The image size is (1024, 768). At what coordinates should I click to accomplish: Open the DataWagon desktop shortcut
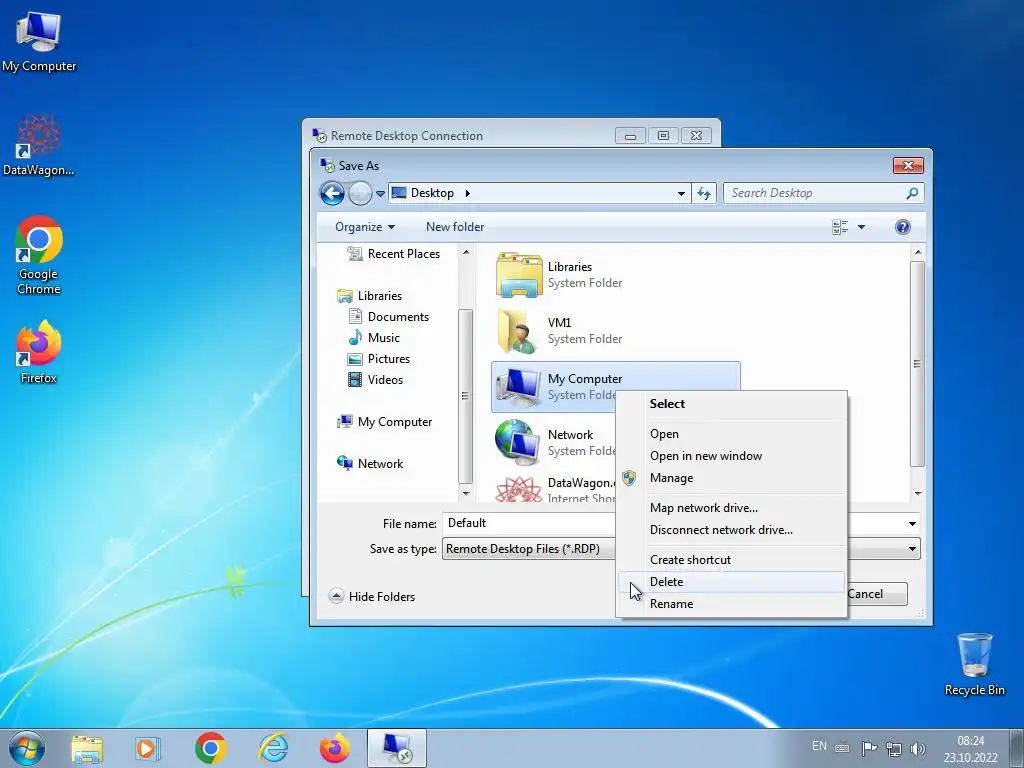point(39,145)
